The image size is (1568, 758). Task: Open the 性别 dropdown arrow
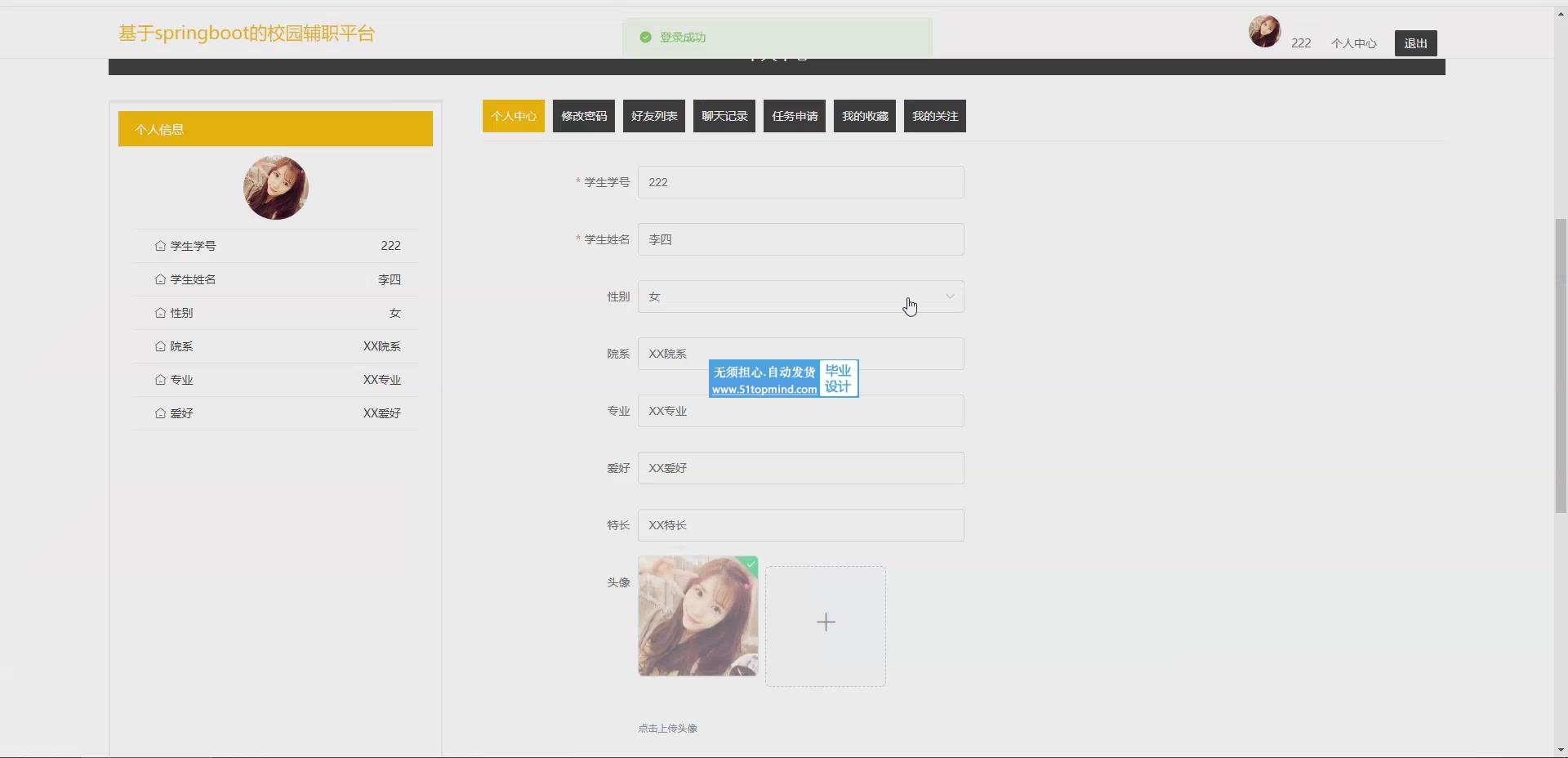coord(950,297)
